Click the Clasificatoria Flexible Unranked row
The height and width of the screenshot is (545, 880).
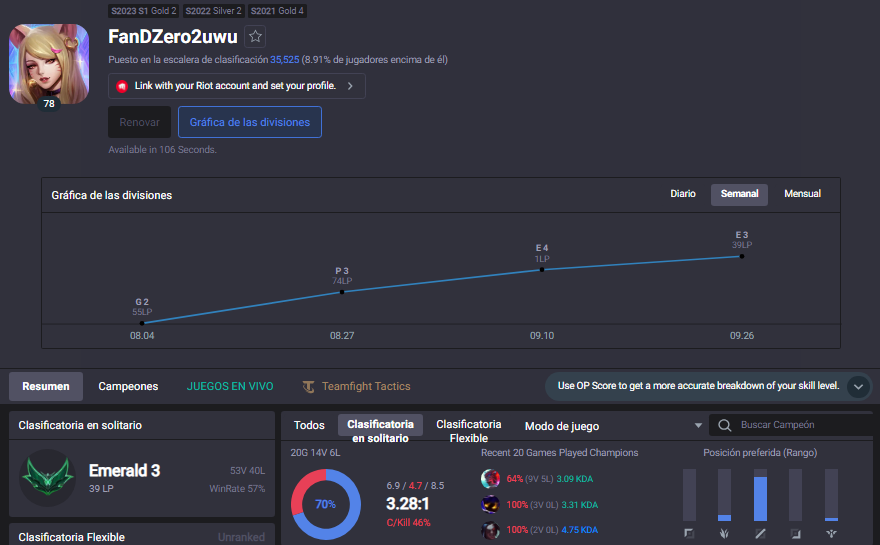pyautogui.click(x=141, y=535)
